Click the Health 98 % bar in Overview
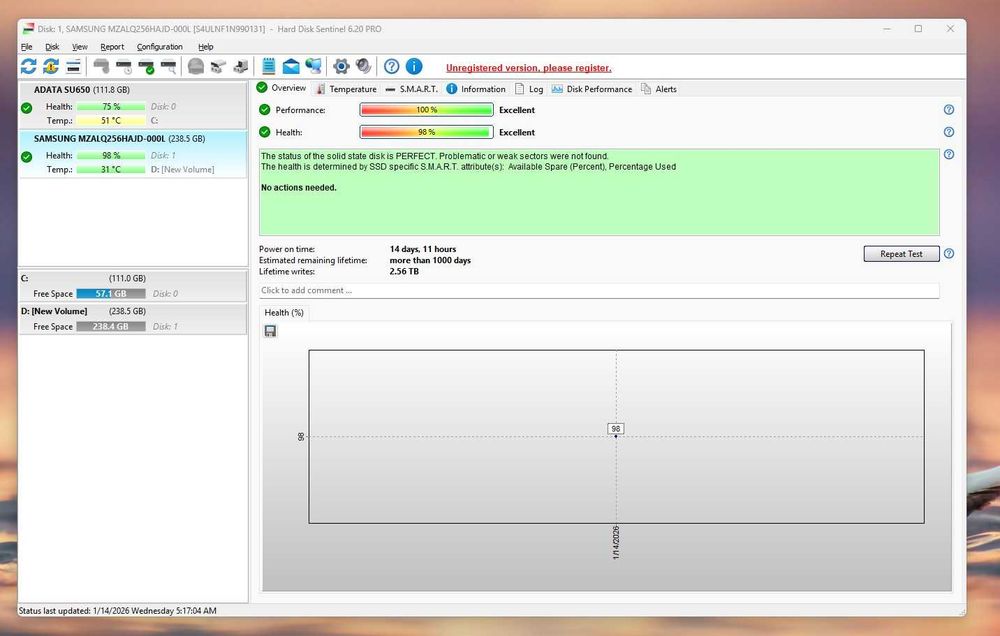The height and width of the screenshot is (636, 1000). [x=426, y=132]
